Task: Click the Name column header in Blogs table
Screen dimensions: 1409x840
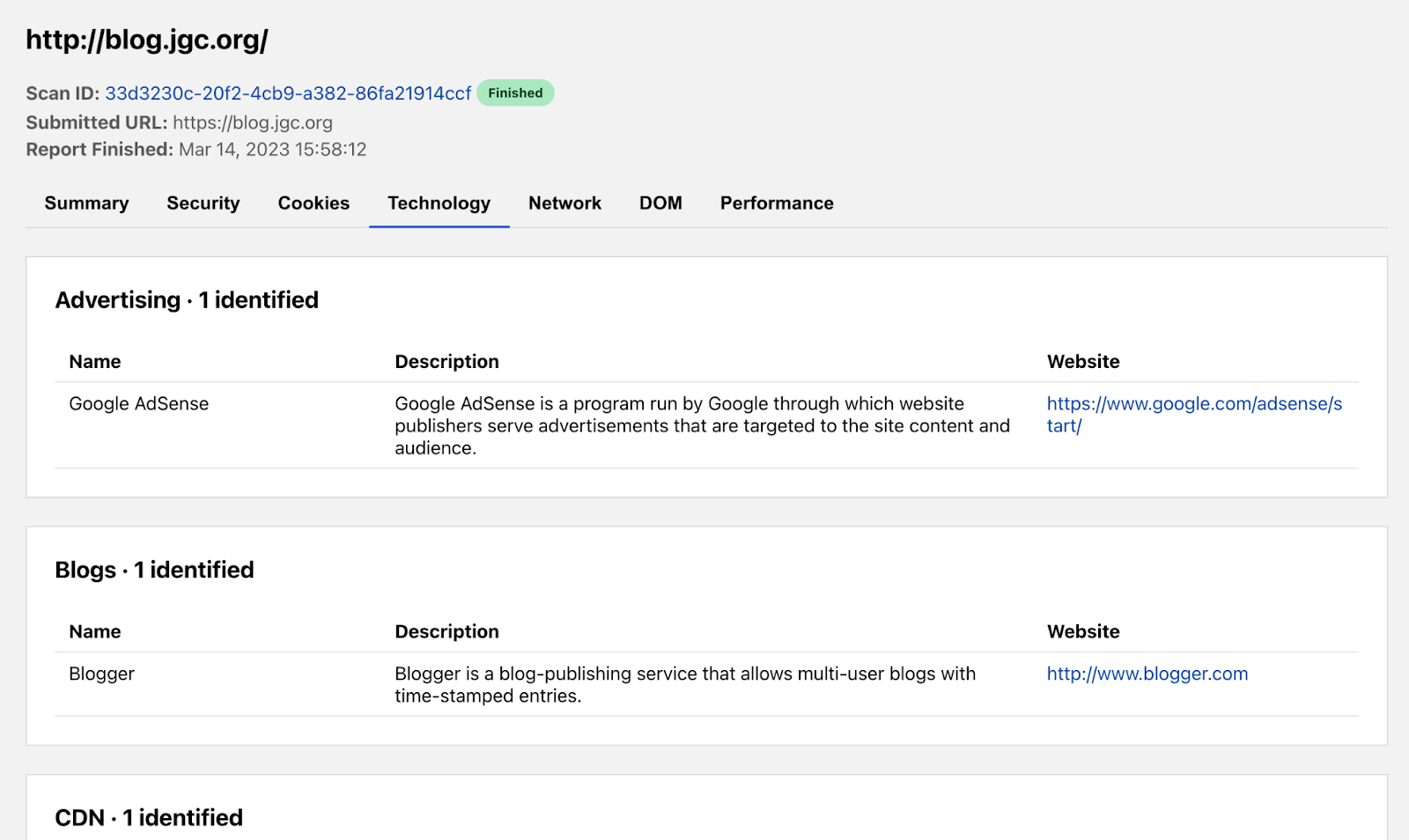Action: pyautogui.click(x=95, y=631)
